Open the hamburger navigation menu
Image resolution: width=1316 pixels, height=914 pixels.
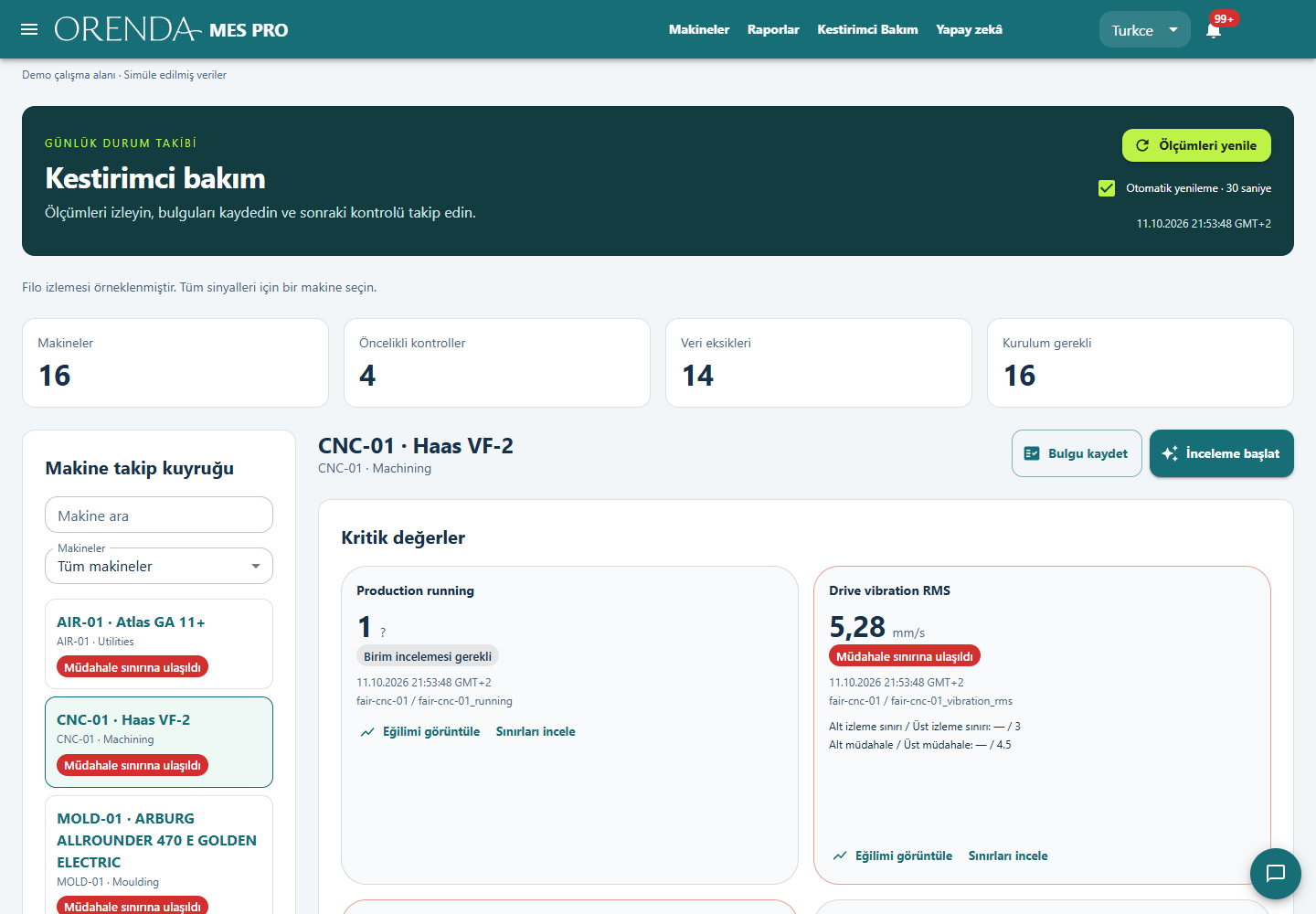click(29, 29)
